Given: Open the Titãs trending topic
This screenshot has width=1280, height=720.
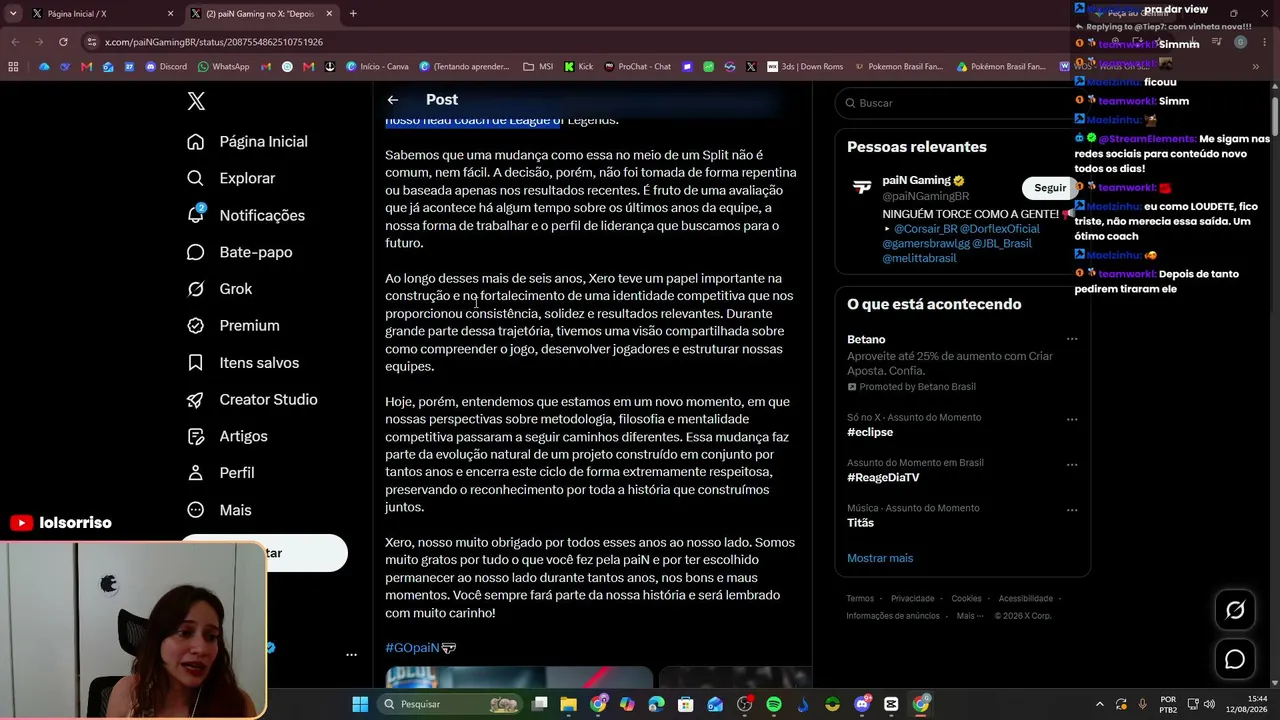Looking at the screenshot, I should (860, 523).
